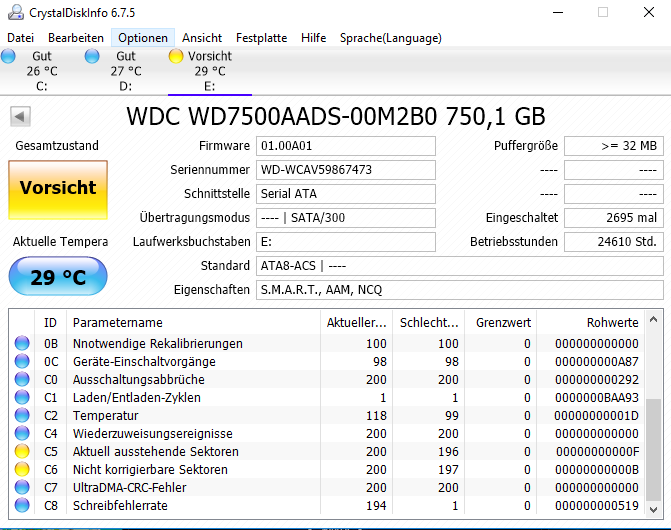Click the Eingeschaltet field 2695 mal
This screenshot has width=671, height=530.
pyautogui.click(x=614, y=218)
